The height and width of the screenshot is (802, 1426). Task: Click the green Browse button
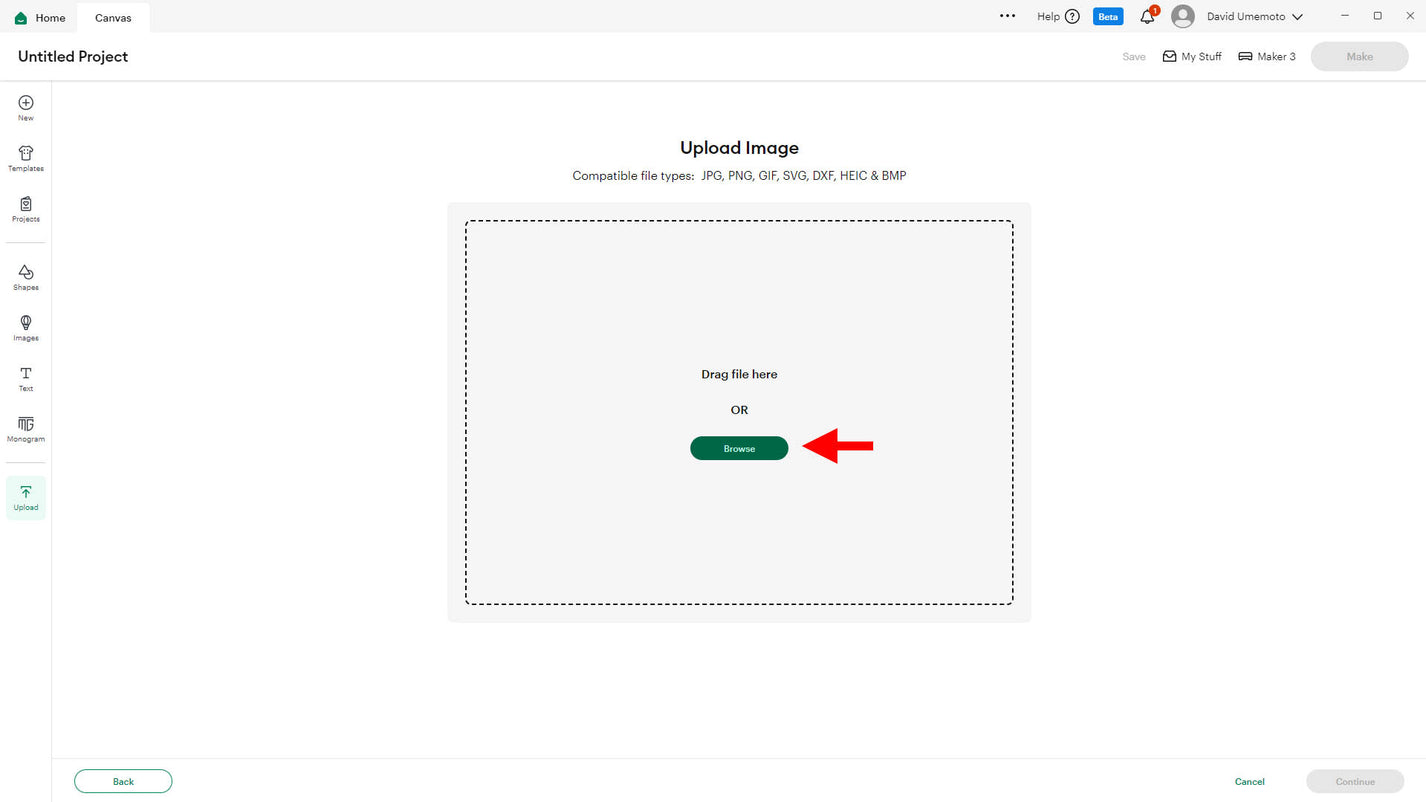tap(739, 449)
